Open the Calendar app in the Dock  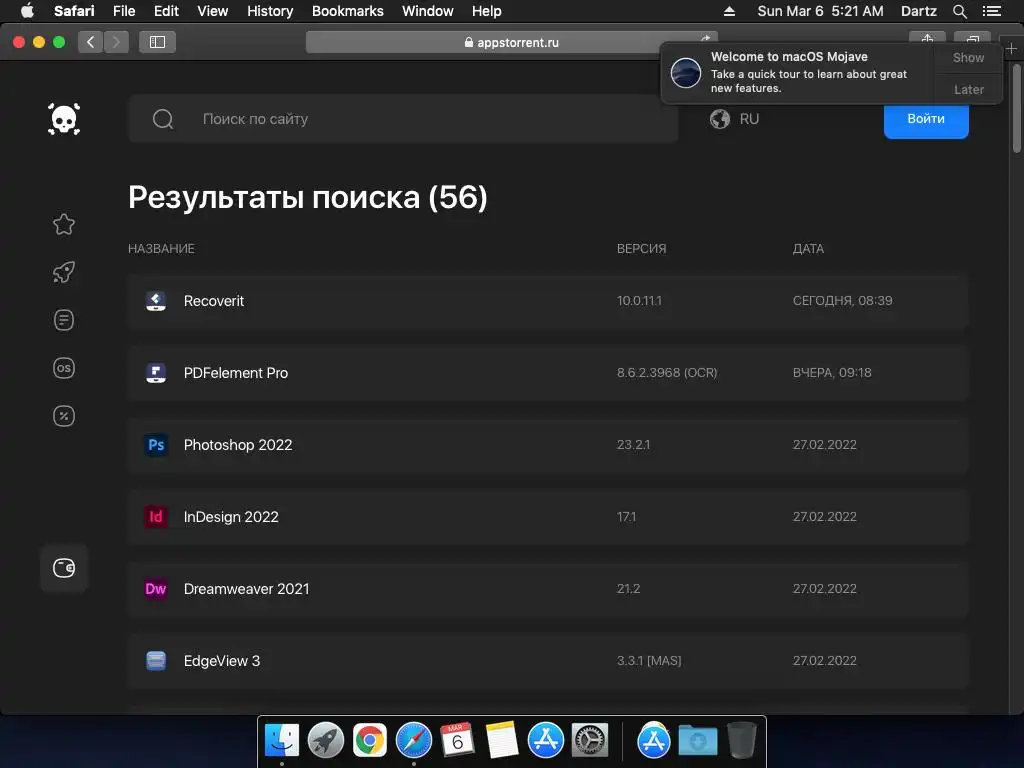click(457, 741)
